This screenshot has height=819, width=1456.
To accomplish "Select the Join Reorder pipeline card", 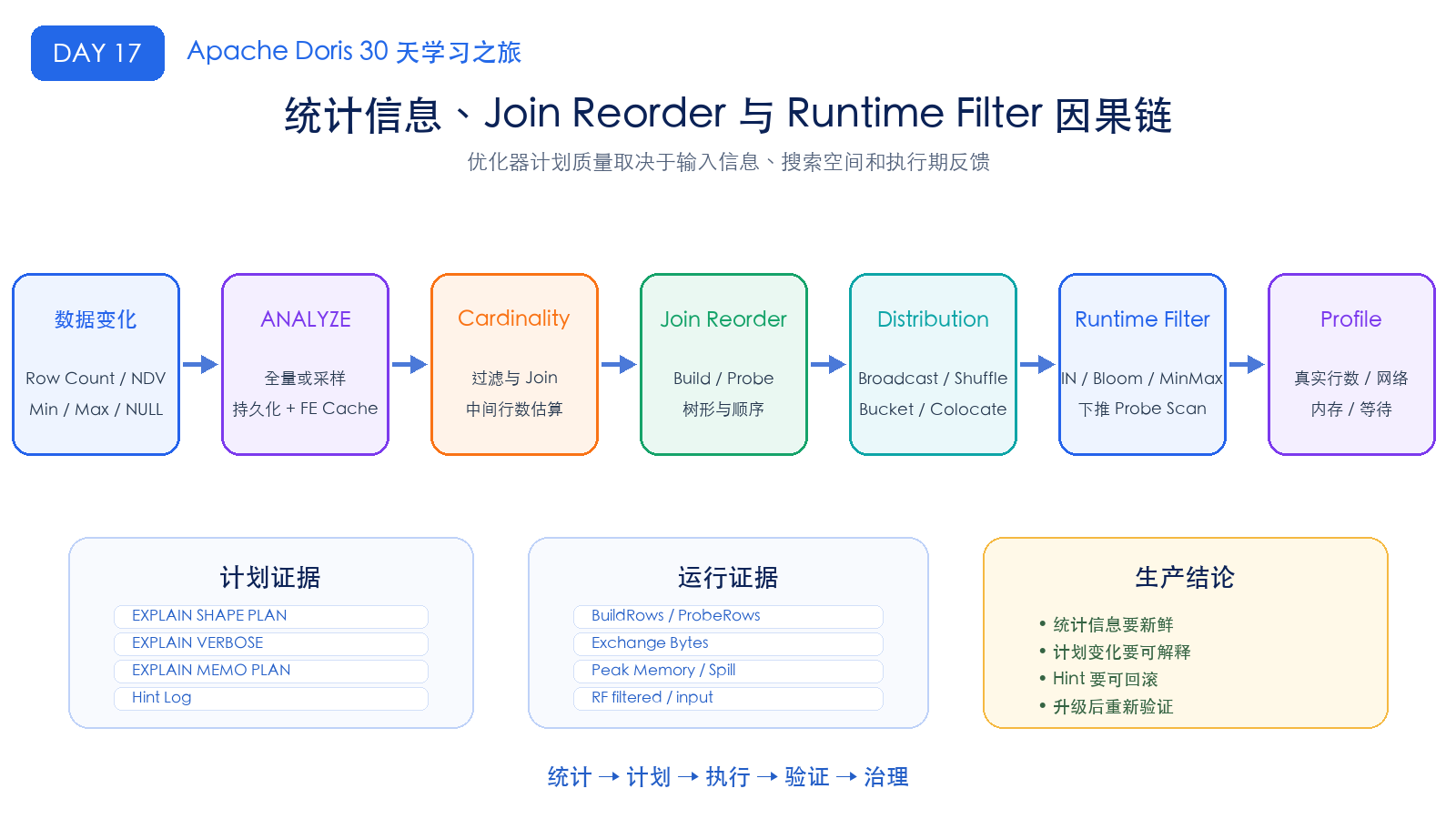I will tap(723, 364).
